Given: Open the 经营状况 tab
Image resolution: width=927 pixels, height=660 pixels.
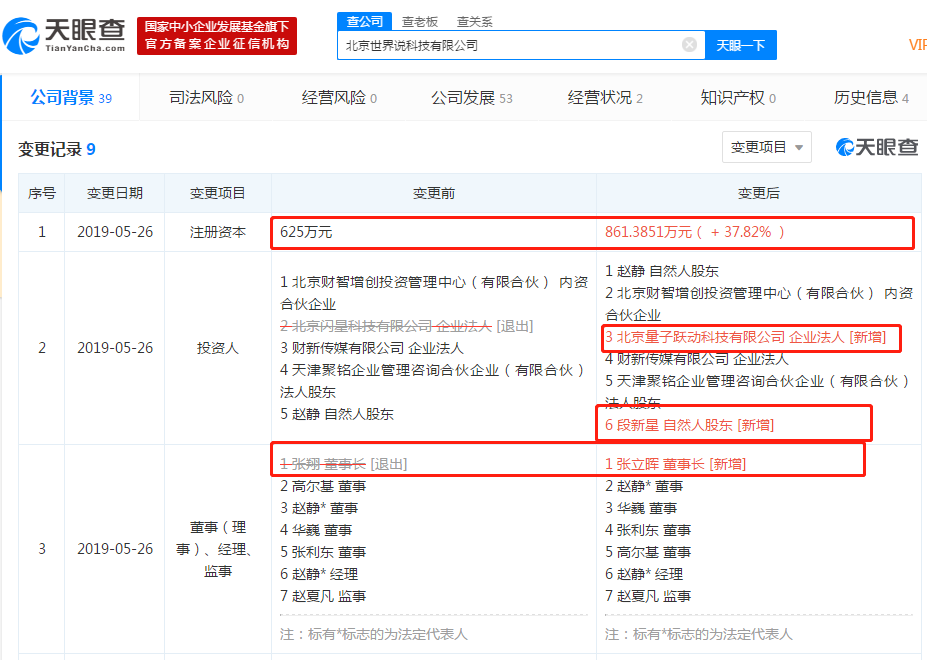Looking at the screenshot, I should point(605,98).
